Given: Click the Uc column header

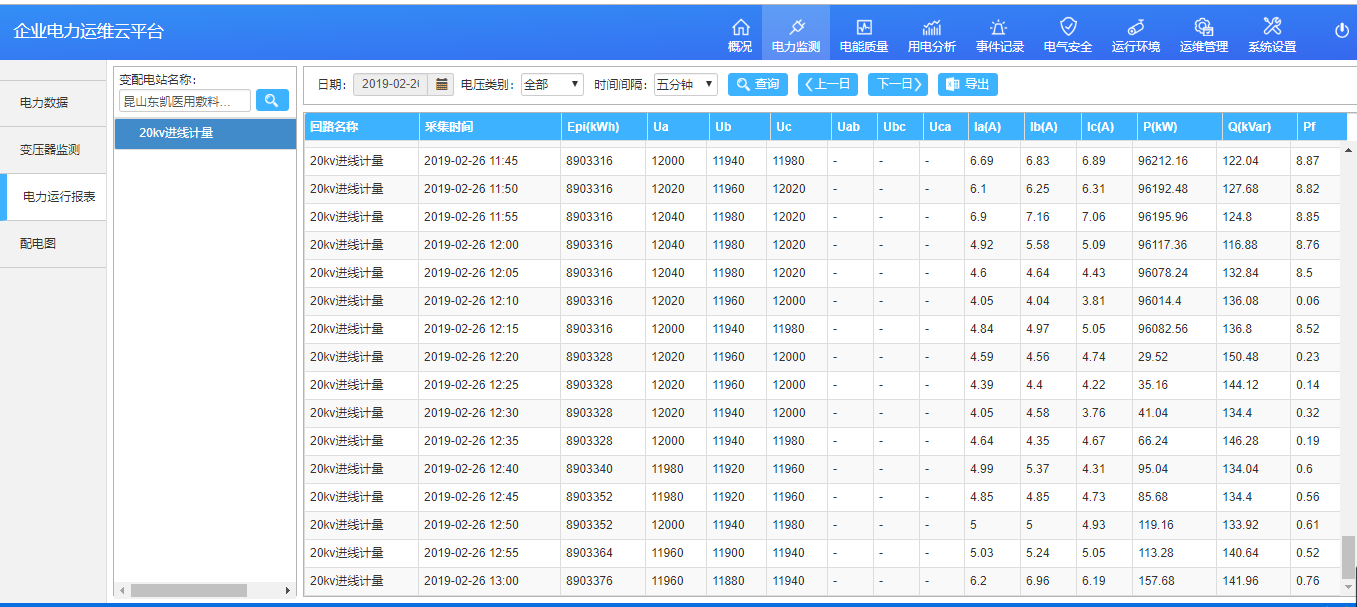Looking at the screenshot, I should 799,127.
